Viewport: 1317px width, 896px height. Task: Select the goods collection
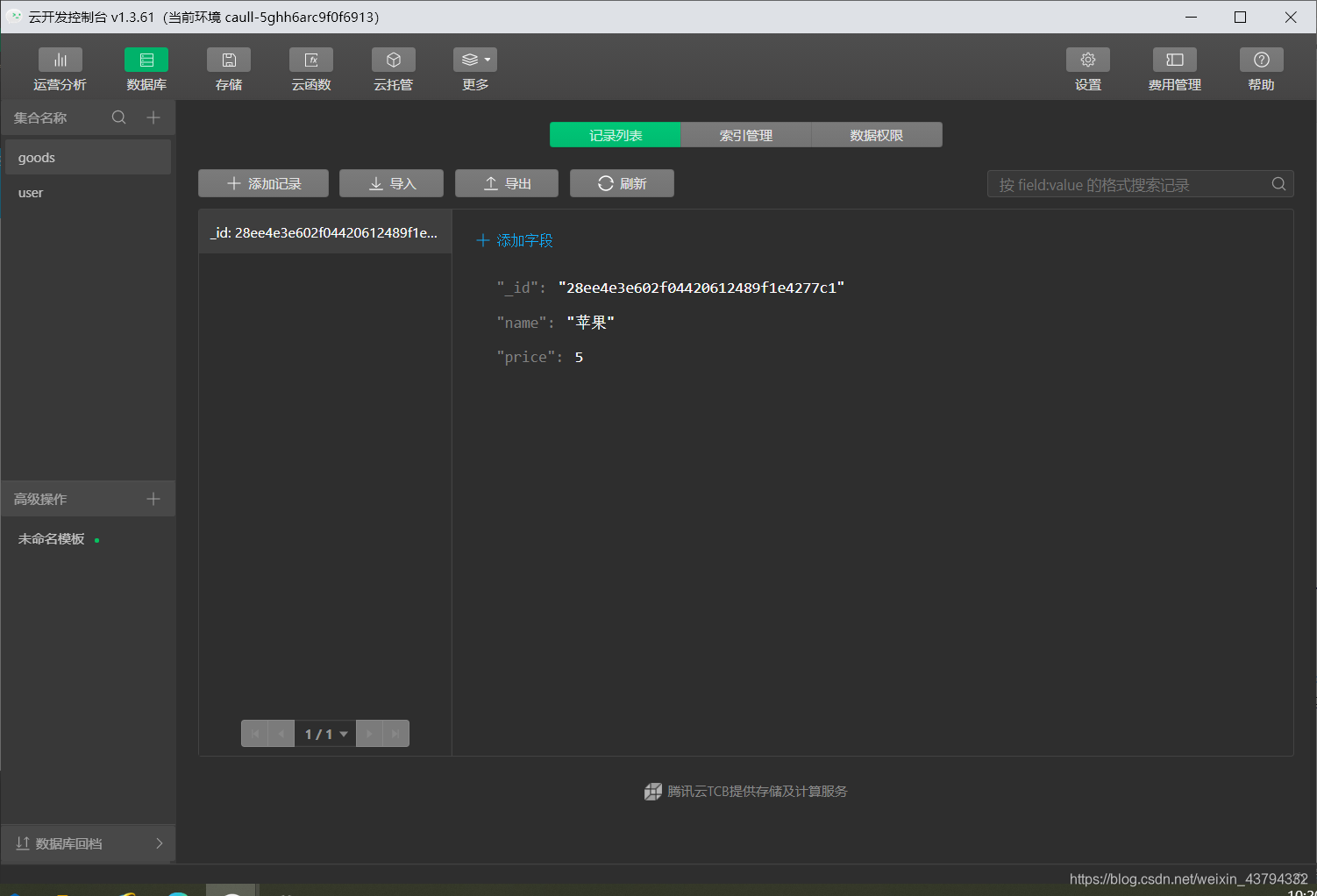[88, 157]
